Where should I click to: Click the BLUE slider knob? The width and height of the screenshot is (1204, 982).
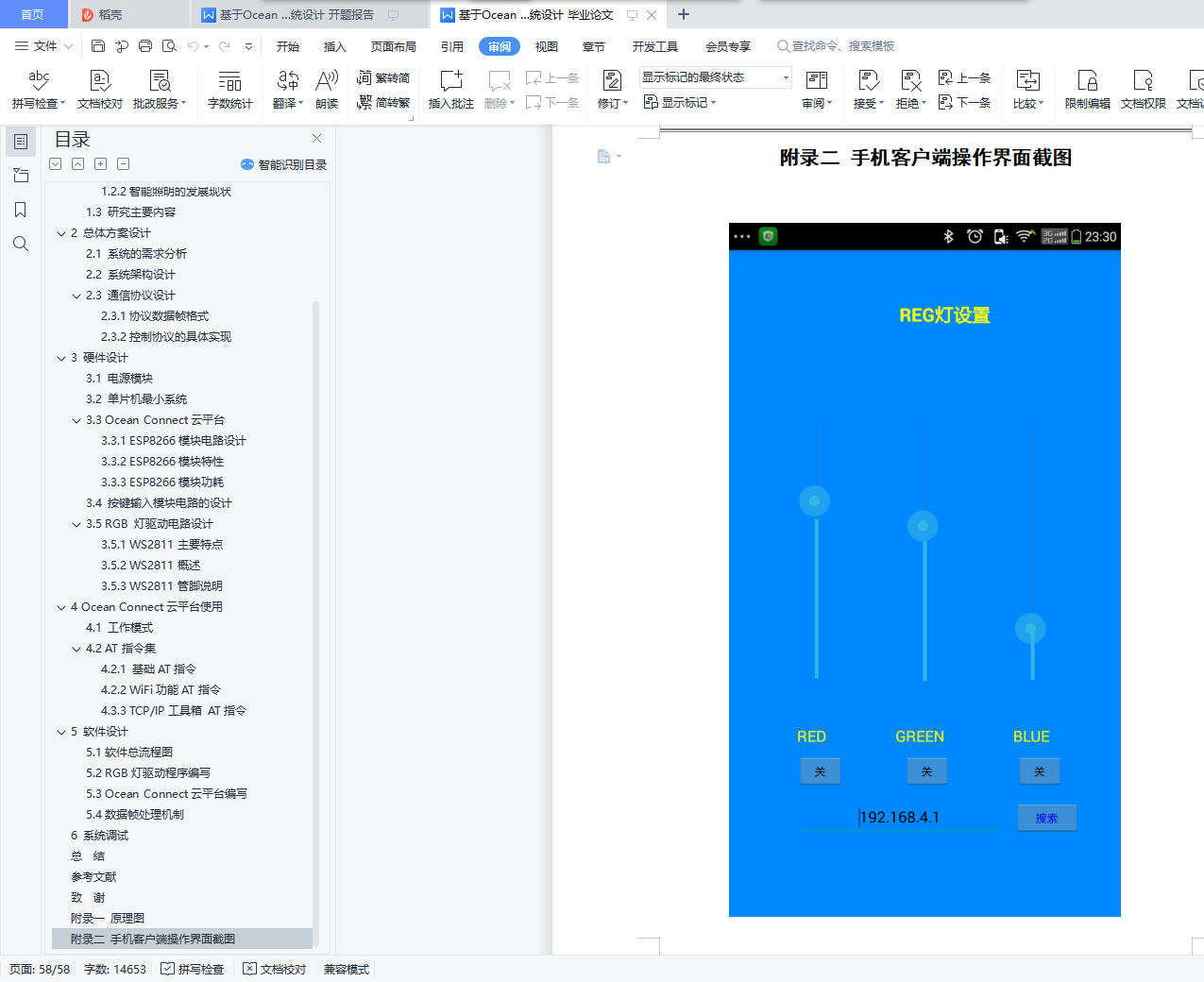click(x=1030, y=629)
